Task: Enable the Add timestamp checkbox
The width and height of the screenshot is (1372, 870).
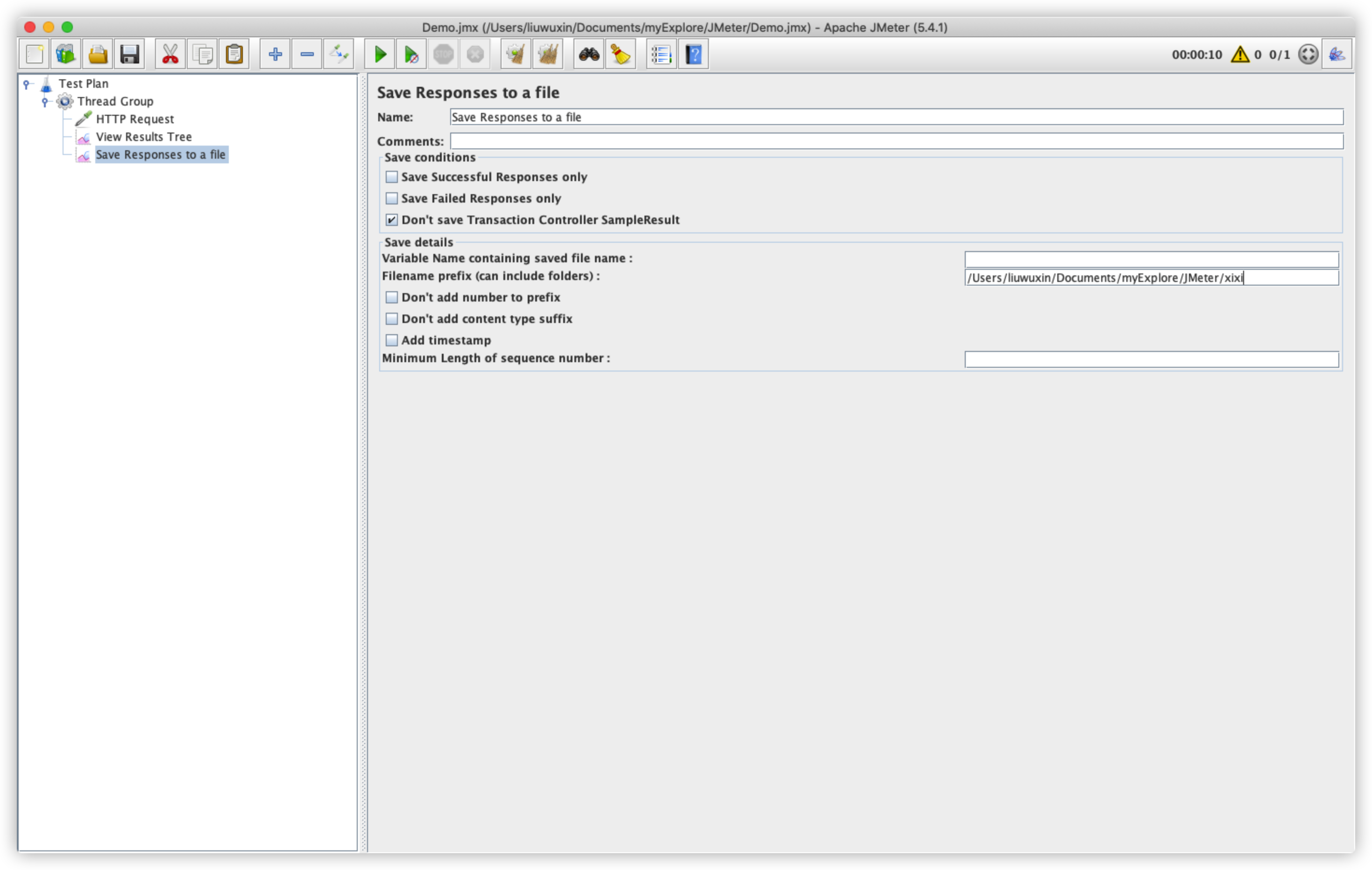Action: (x=391, y=340)
